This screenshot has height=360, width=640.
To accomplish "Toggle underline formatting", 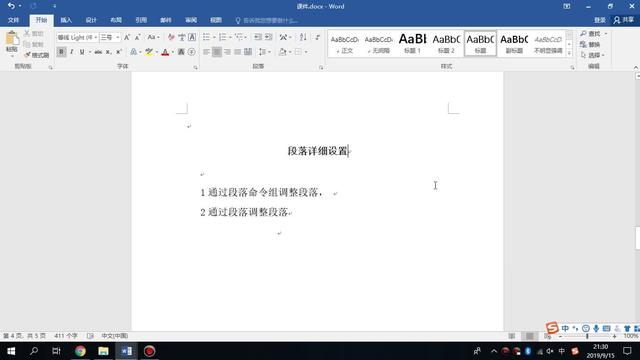I will click(x=82, y=52).
